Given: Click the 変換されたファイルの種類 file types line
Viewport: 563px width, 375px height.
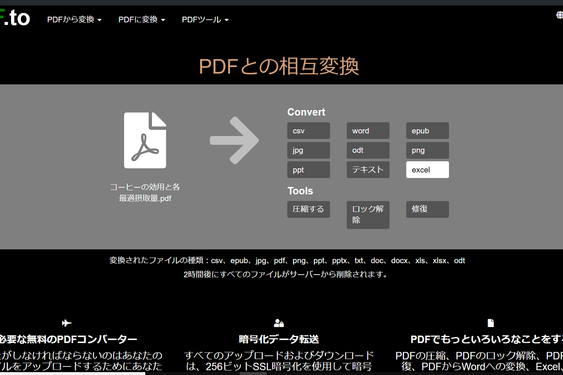Looking at the screenshot, I should coord(287,260).
